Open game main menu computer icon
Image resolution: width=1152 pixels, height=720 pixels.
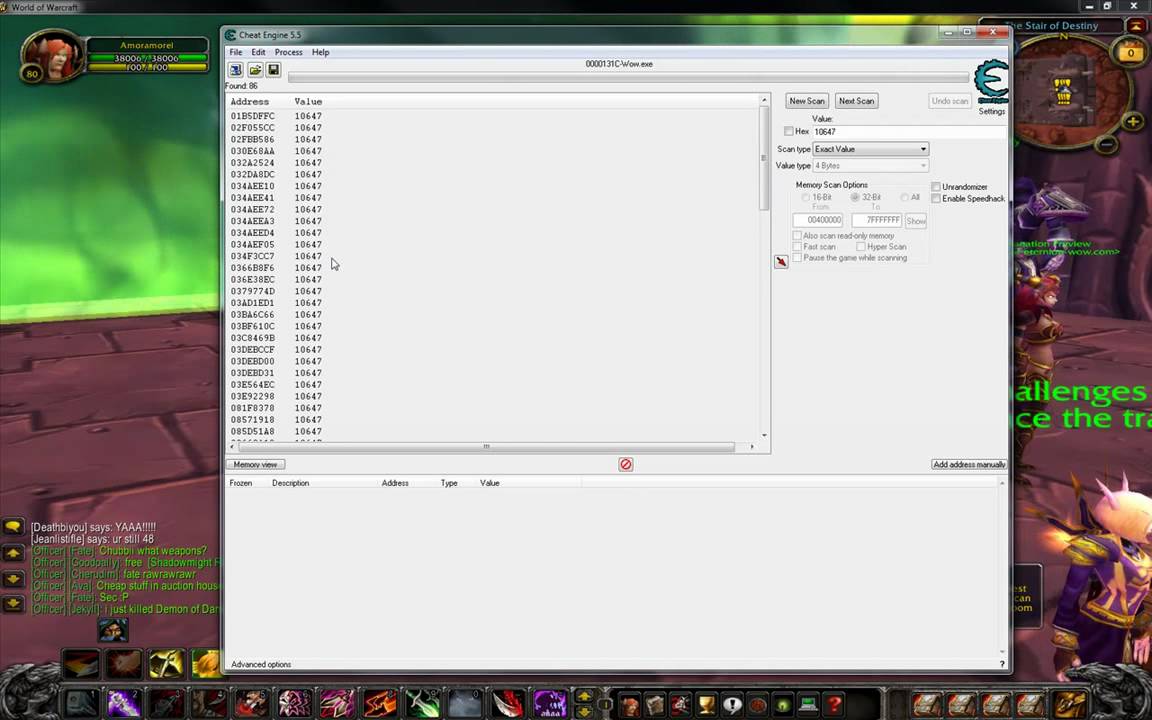point(808,704)
